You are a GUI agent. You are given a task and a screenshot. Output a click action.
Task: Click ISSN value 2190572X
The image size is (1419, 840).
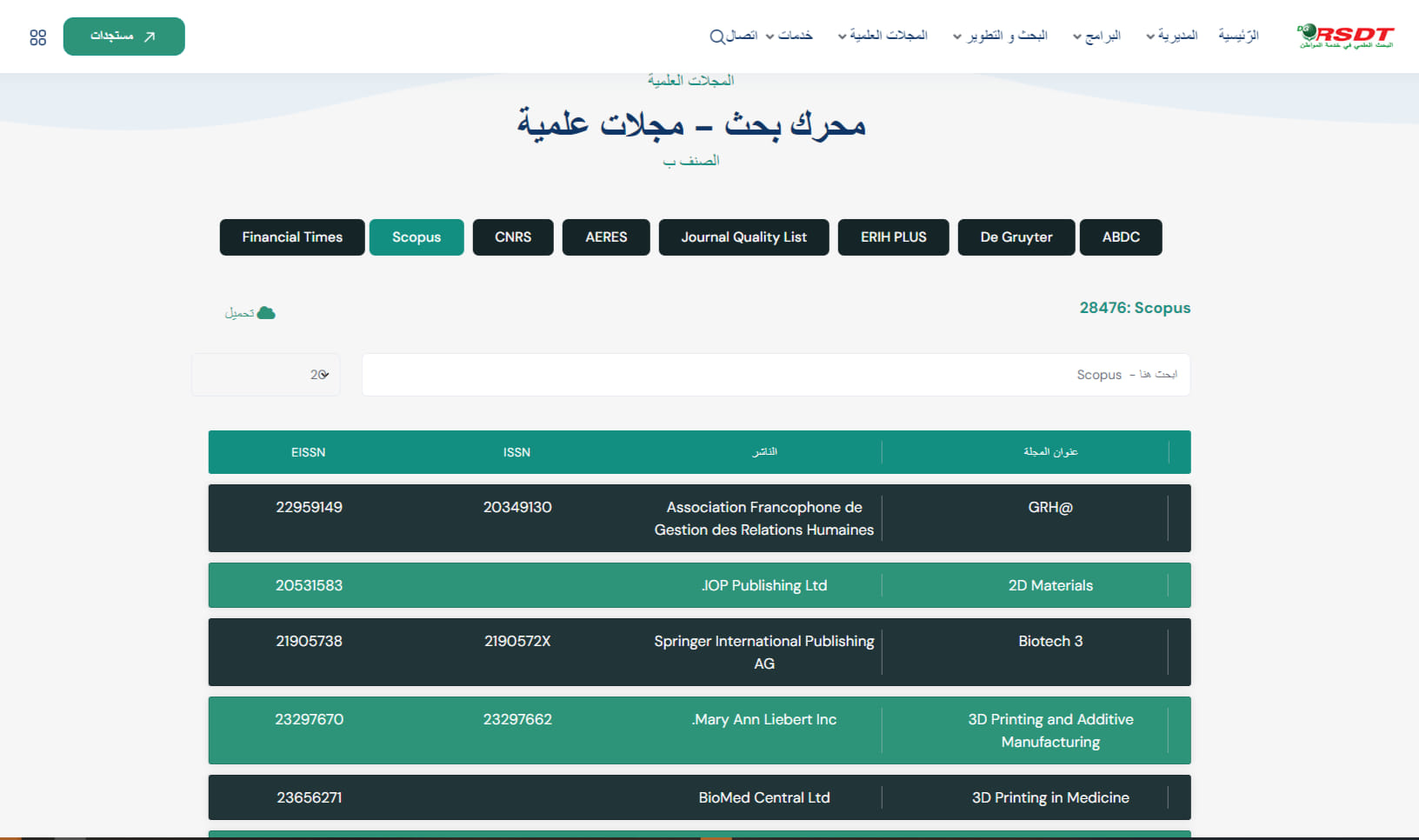(x=517, y=641)
